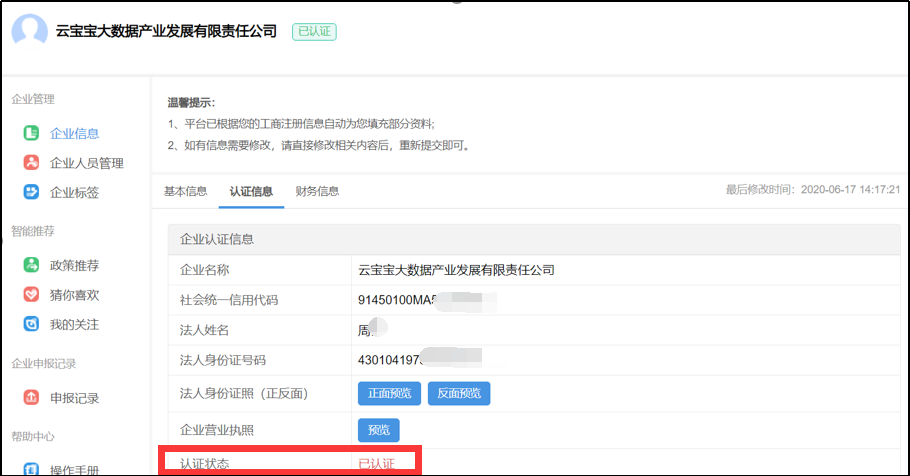Go to 政策推荐 in sidebar

pos(75,266)
